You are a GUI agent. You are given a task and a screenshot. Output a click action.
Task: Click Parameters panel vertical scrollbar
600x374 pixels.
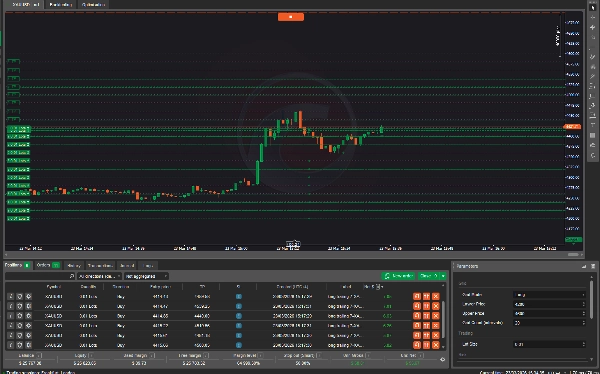click(592, 299)
